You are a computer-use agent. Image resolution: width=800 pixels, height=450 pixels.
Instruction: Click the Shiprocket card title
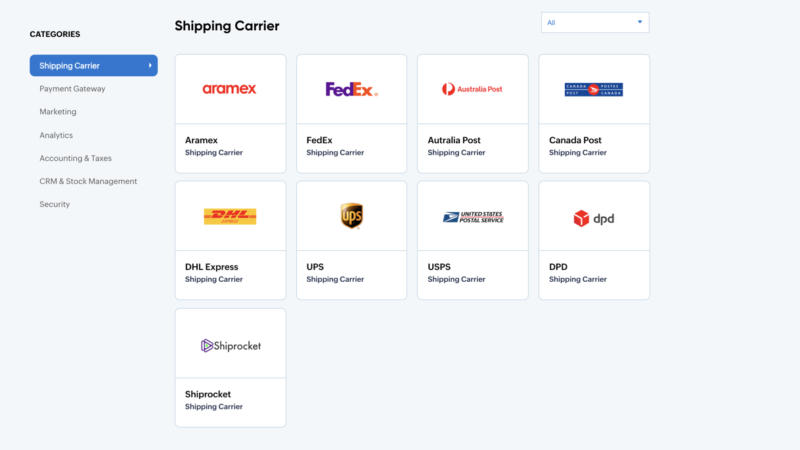208,394
